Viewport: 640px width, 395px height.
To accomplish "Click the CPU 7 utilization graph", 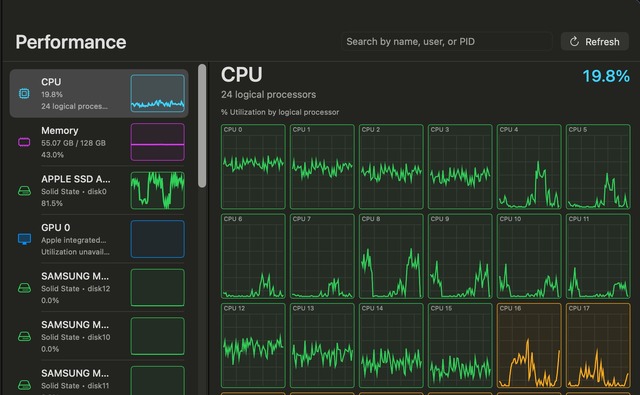I will tap(322, 256).
